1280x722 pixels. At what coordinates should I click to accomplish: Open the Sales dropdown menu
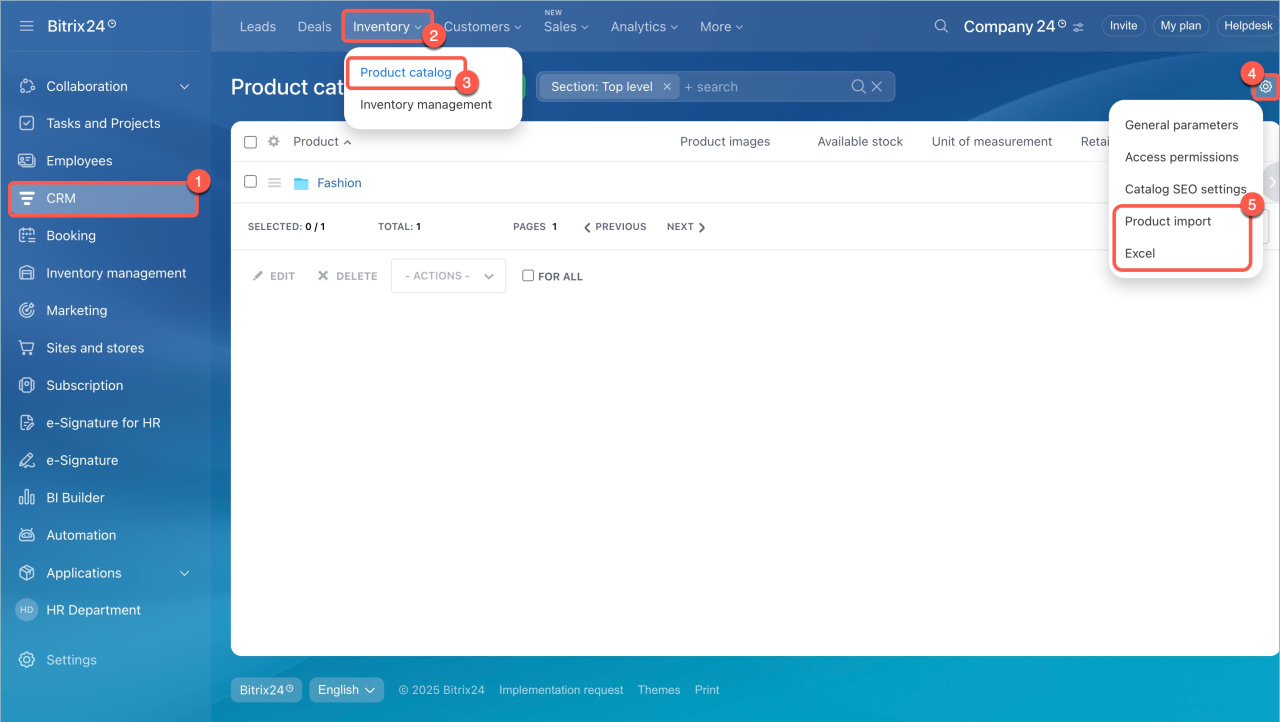(x=566, y=27)
